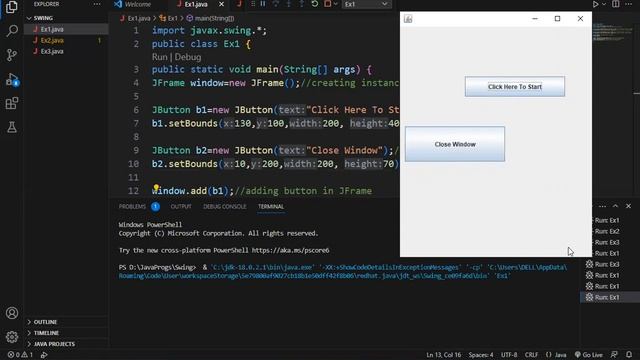This screenshot has height=360, width=640.
Task: Open the Search view in activity bar
Action: pos(12,31)
